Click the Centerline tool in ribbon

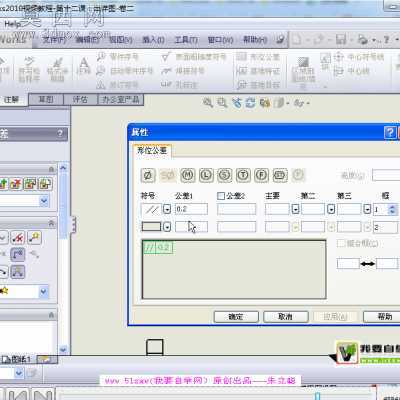(x=352, y=71)
